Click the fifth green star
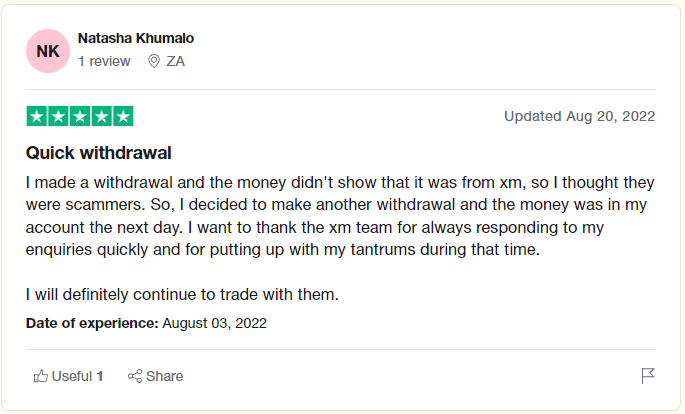The width and height of the screenshot is (685, 414). coord(123,116)
